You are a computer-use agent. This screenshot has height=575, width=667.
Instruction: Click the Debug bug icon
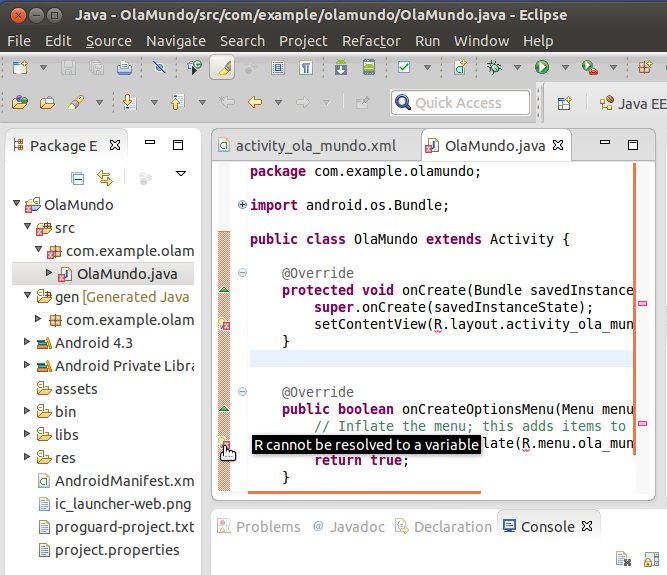[494, 67]
